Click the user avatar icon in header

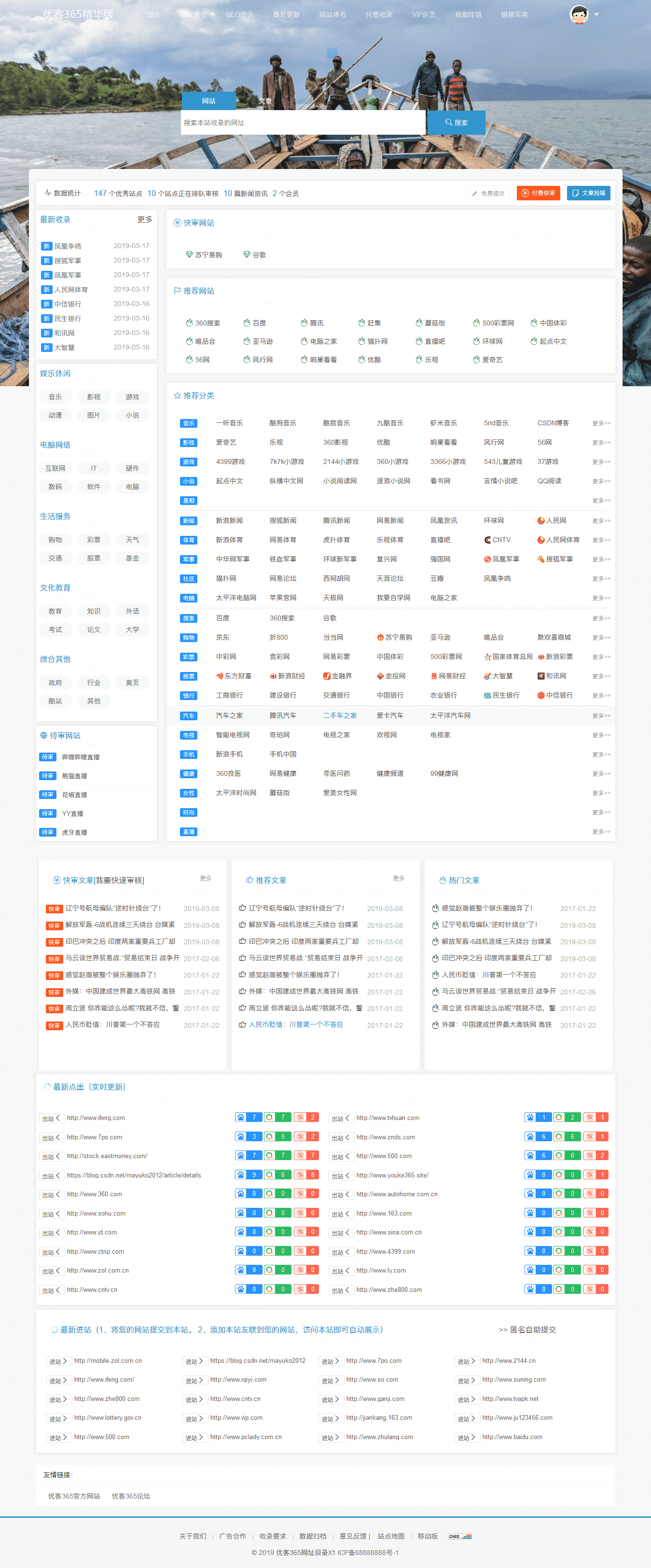click(x=579, y=14)
